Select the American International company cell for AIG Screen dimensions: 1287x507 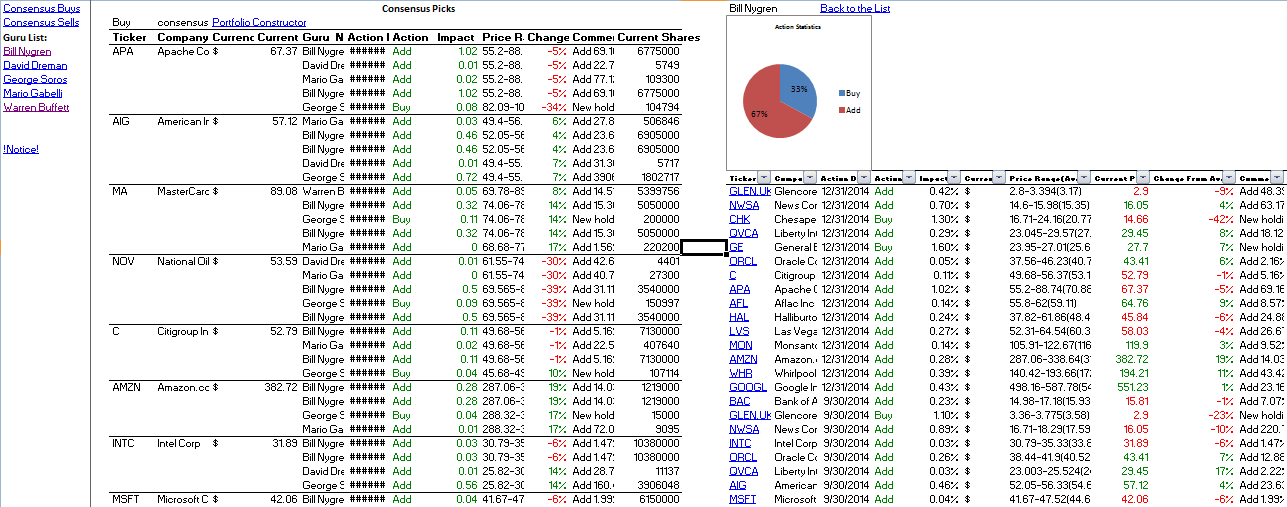183,121
